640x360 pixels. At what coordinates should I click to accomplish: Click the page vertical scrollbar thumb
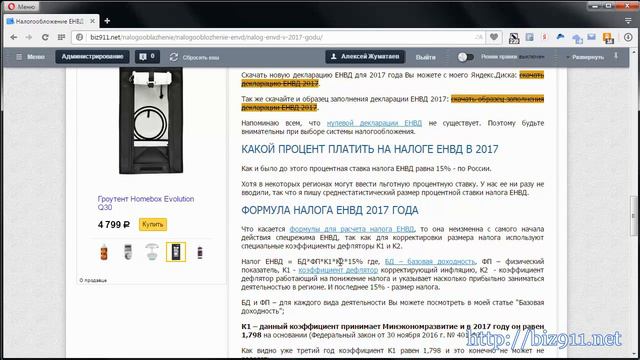click(634, 216)
